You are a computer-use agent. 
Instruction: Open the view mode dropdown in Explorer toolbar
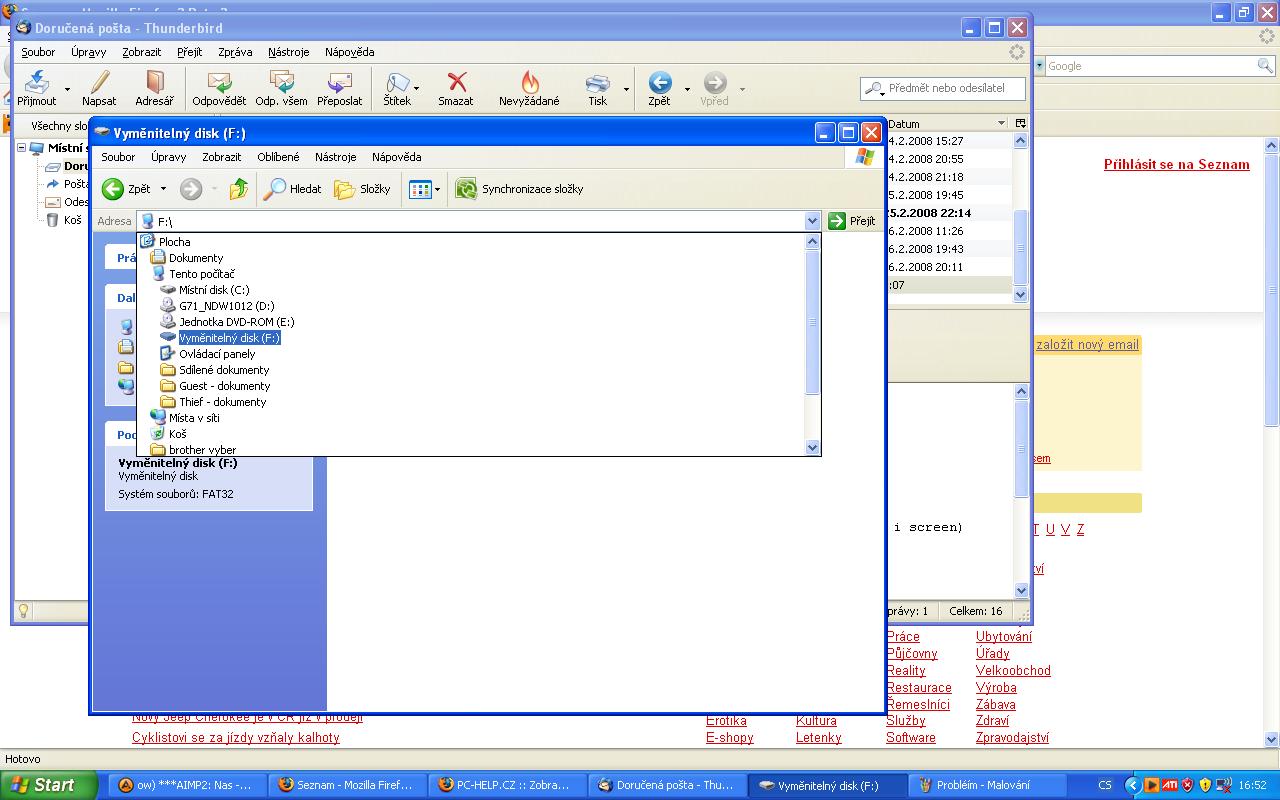point(437,189)
